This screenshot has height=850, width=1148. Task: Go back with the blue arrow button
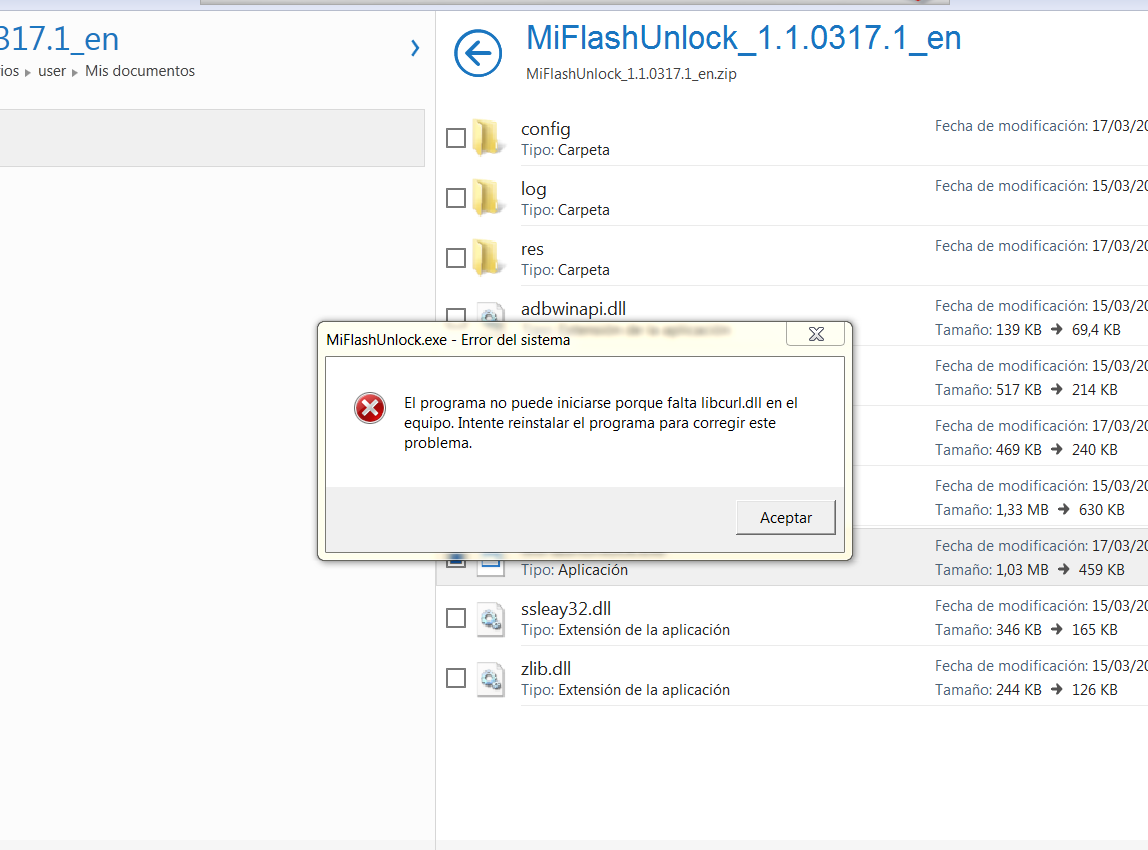coord(478,53)
